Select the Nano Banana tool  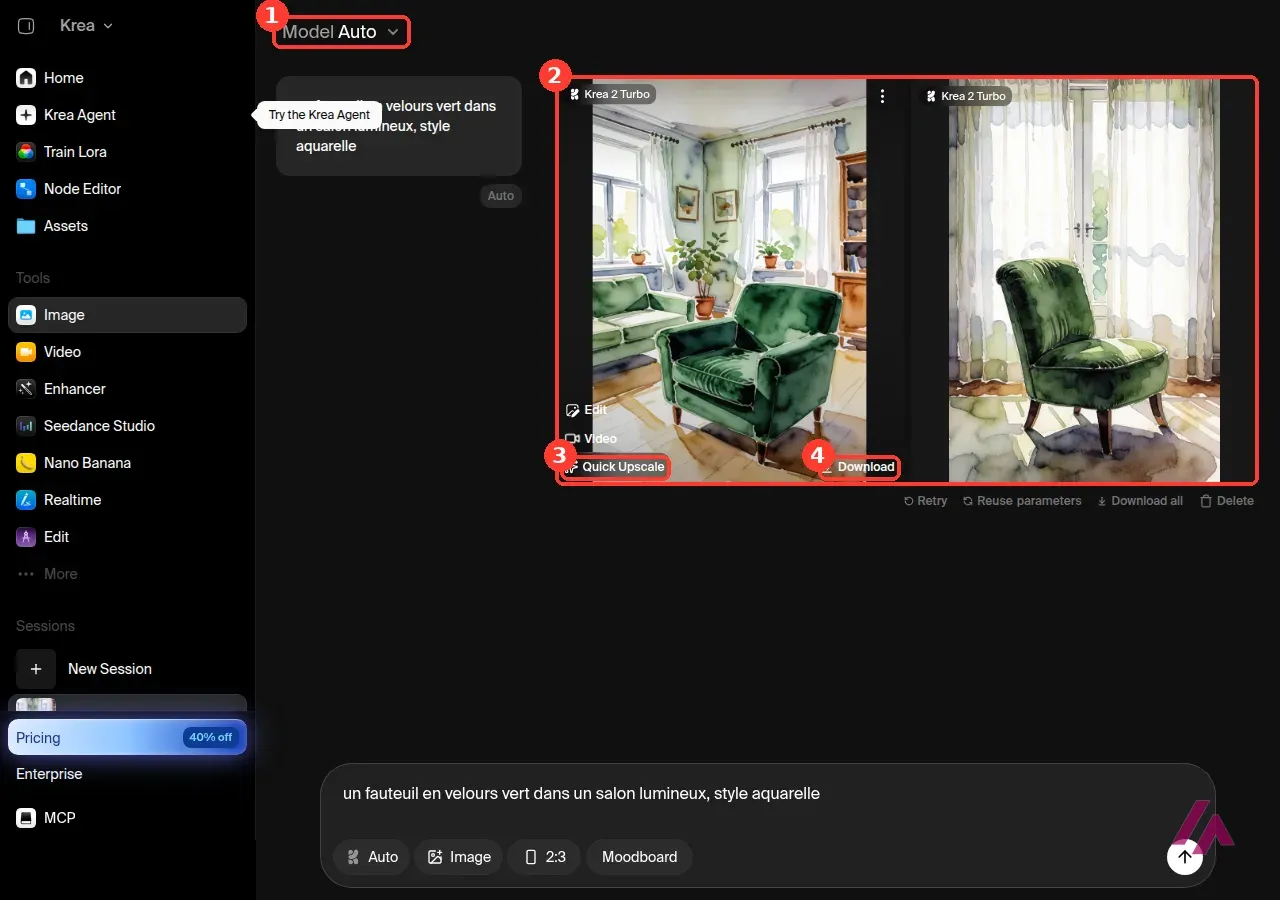coord(127,463)
